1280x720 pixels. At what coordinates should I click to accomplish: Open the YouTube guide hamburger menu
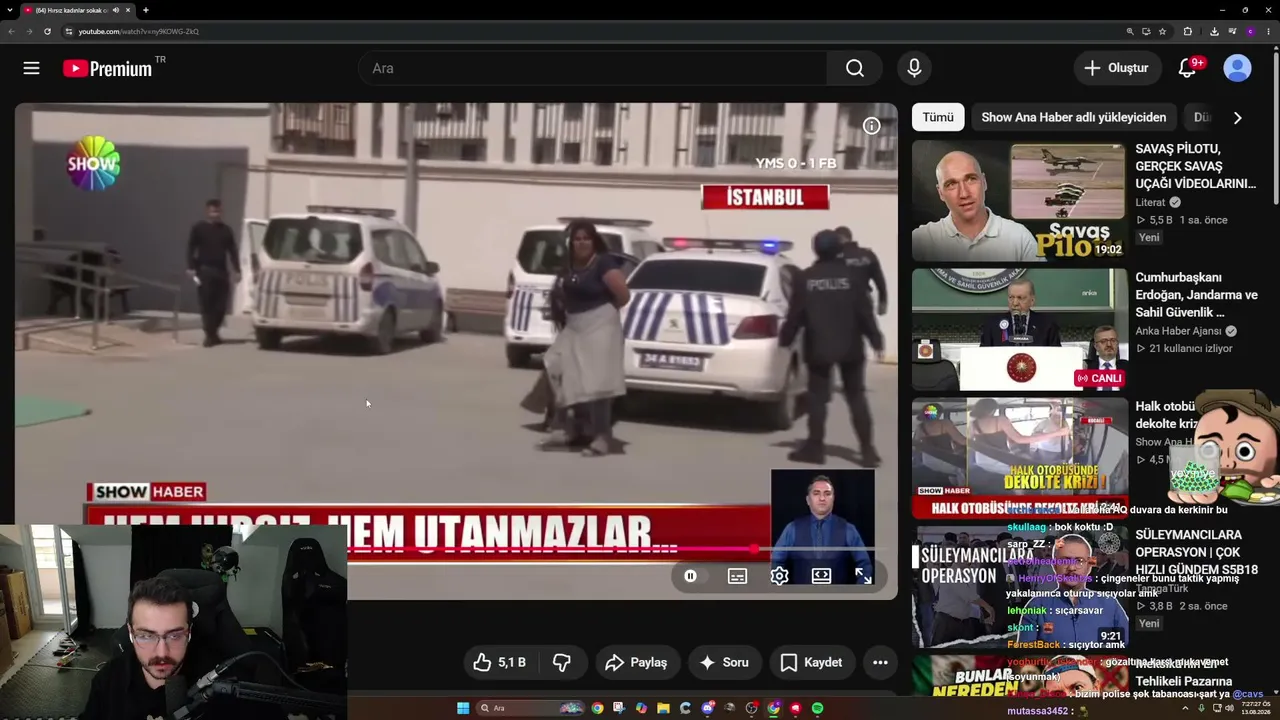[31, 68]
